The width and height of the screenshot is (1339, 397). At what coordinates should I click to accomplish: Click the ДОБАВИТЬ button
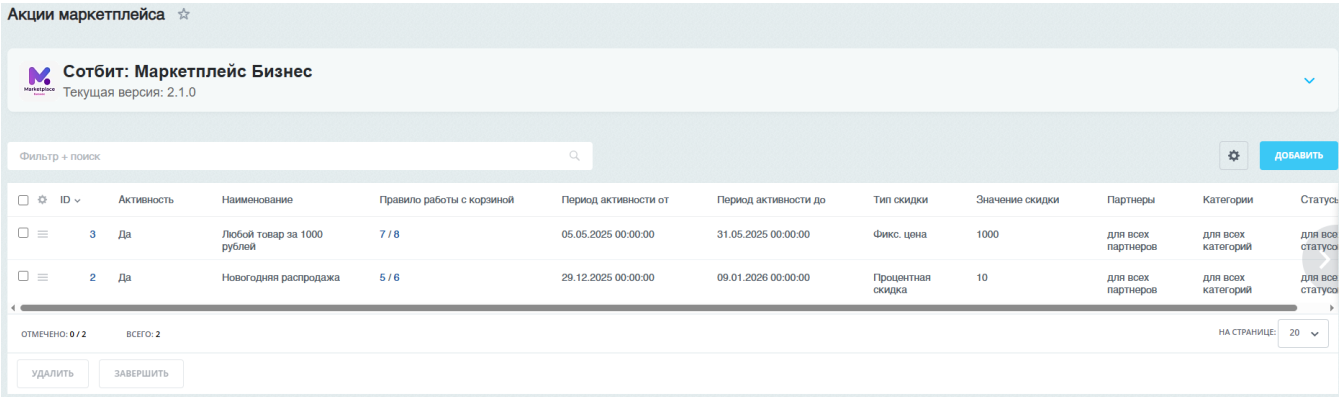click(x=1298, y=155)
